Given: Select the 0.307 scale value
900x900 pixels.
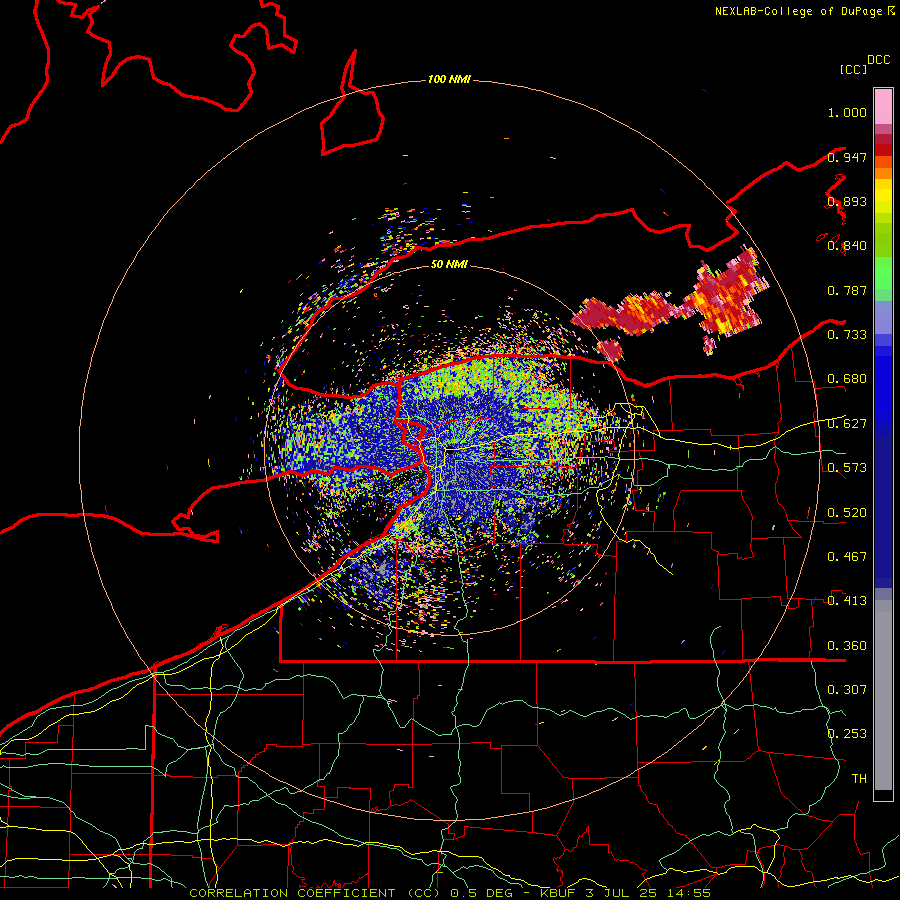Looking at the screenshot, I should [x=847, y=689].
